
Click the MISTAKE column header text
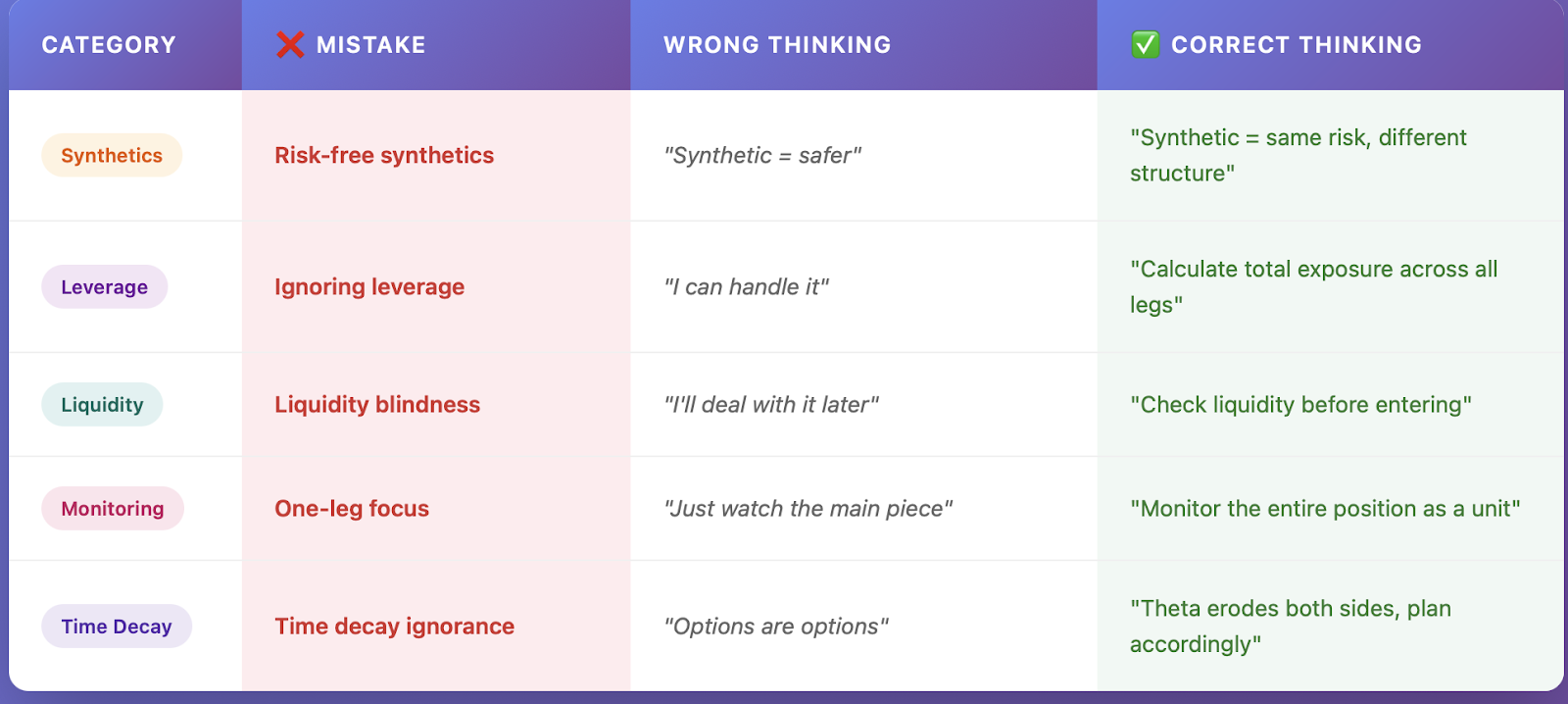[370, 45]
